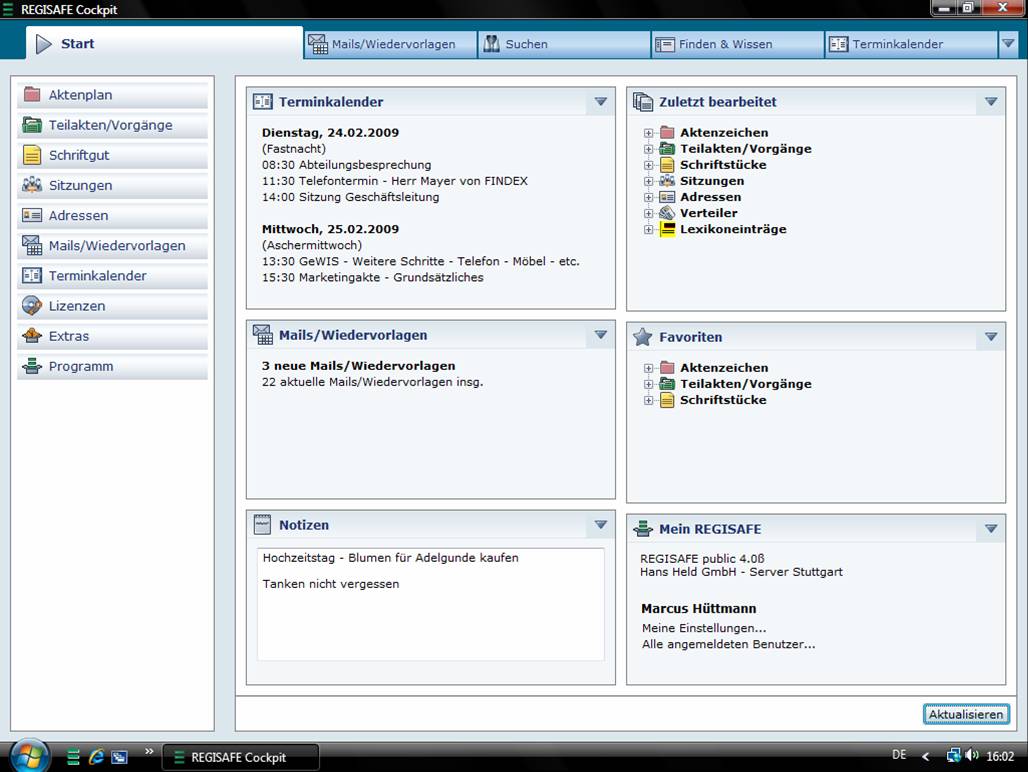
Task: Expand Schriftstücke in Zuletzt bearbeitet
Action: point(648,165)
